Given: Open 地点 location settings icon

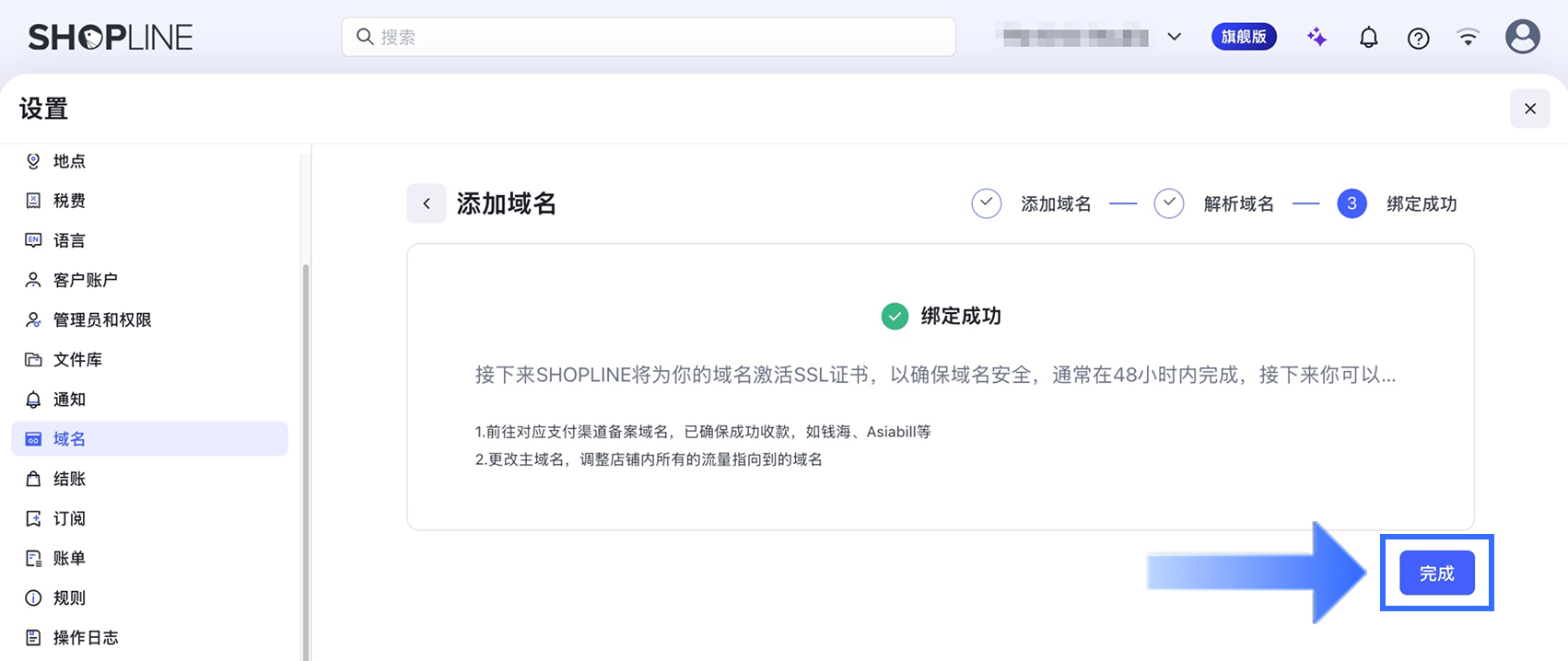Looking at the screenshot, I should click(x=33, y=161).
